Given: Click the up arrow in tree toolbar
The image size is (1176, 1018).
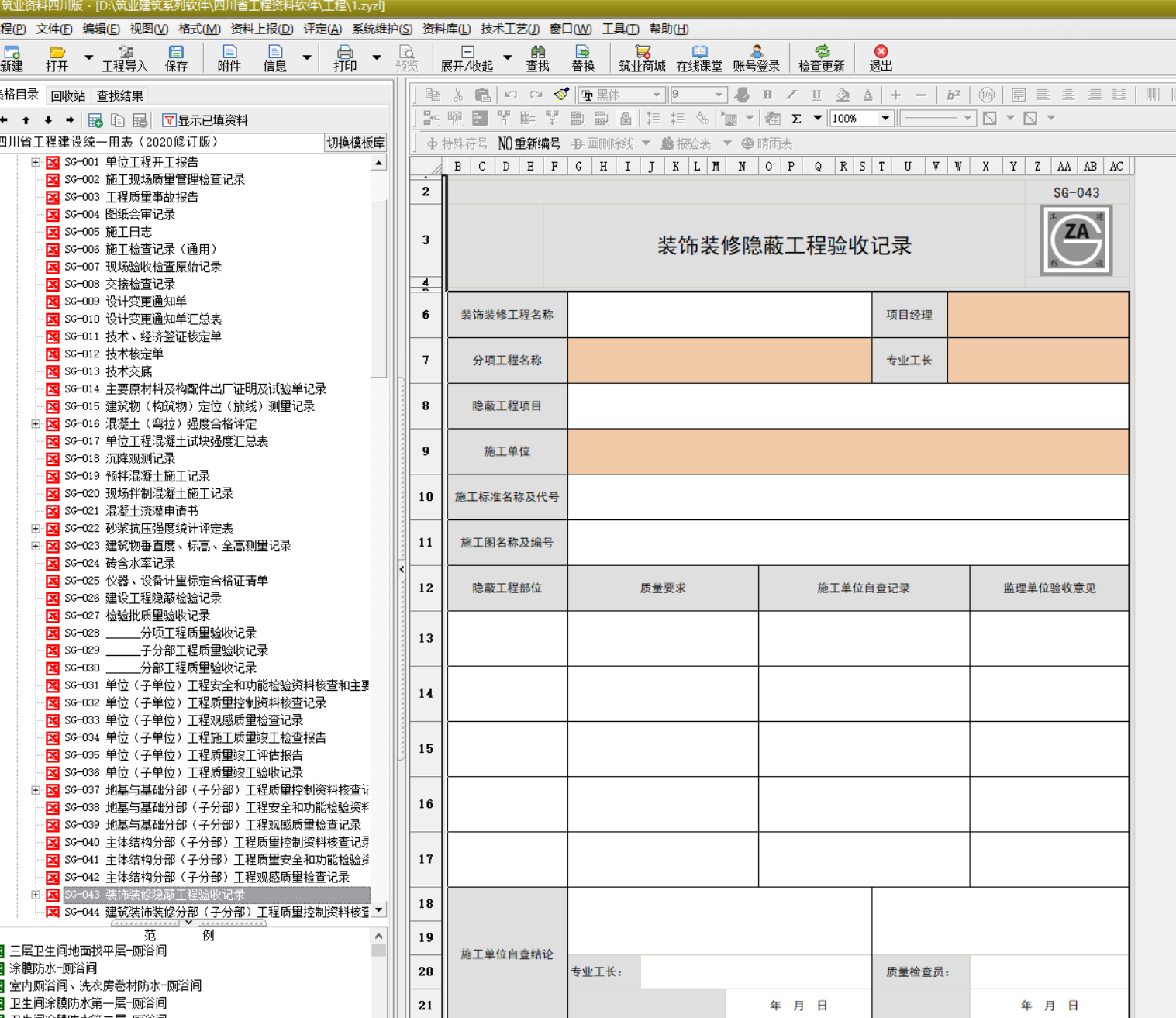Looking at the screenshot, I should (x=26, y=120).
